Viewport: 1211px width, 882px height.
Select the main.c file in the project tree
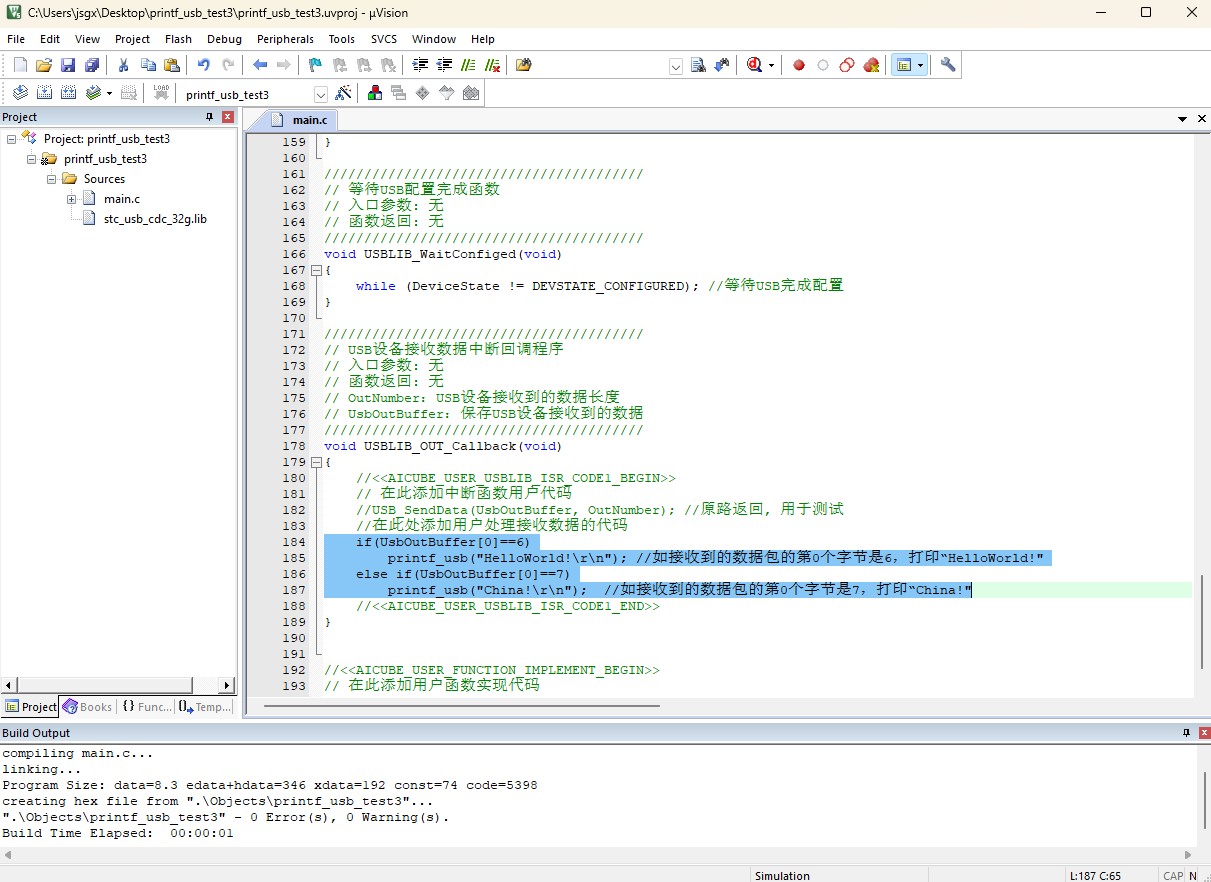(x=122, y=199)
